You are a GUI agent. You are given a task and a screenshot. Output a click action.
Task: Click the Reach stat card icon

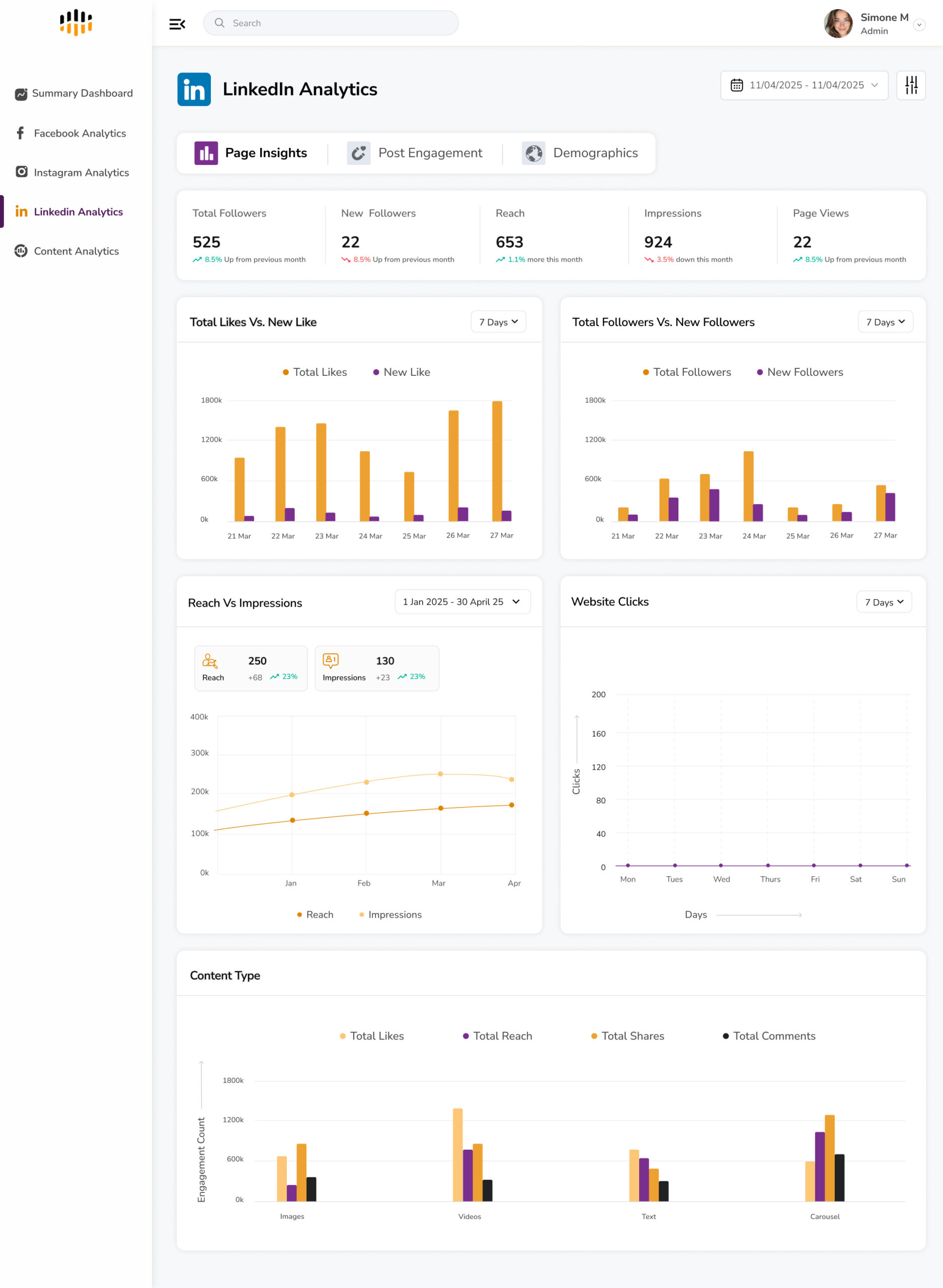tap(209, 661)
